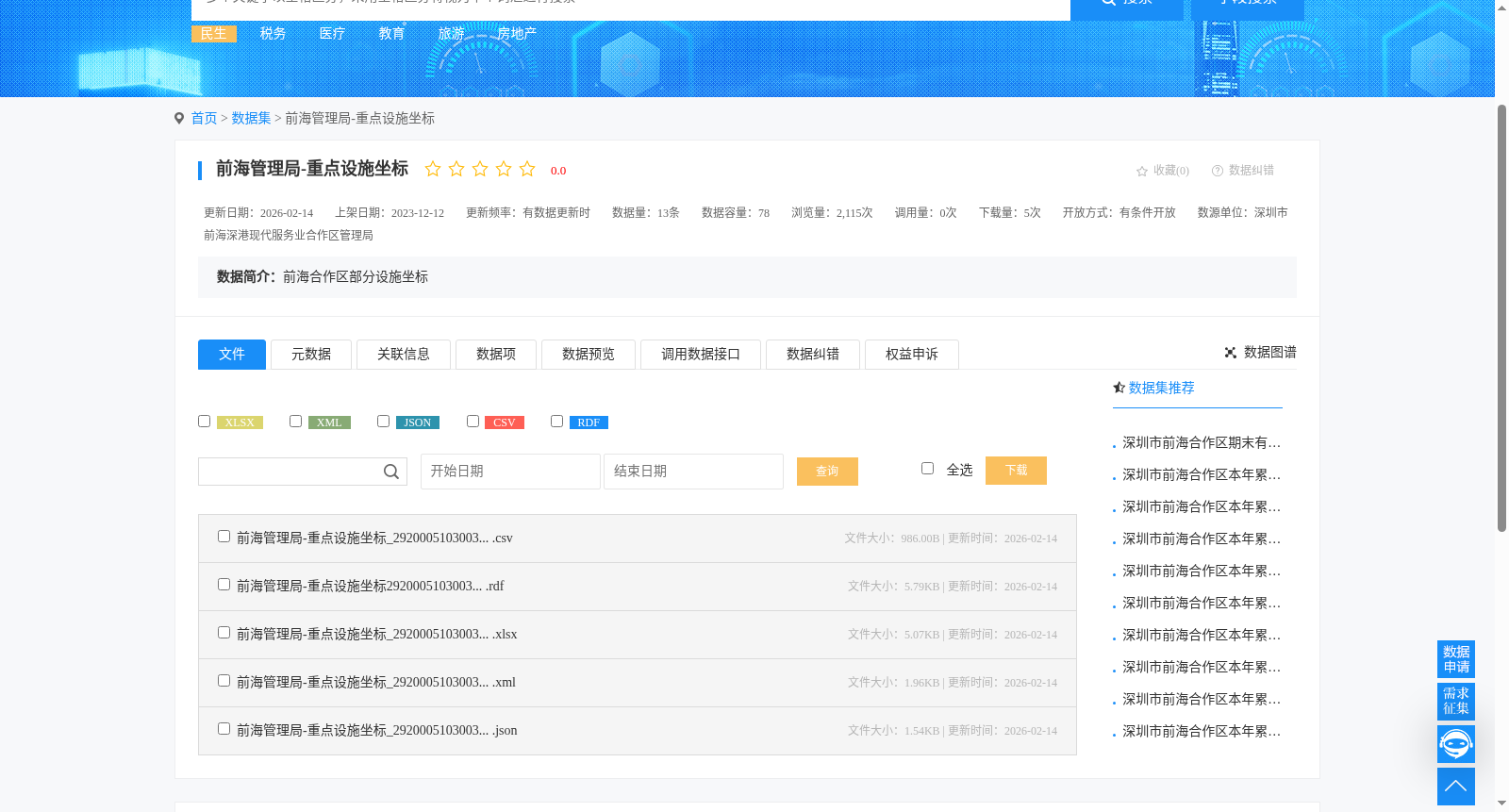1509x812 pixels.
Task: Click the CSV format color tag
Action: coord(505,423)
